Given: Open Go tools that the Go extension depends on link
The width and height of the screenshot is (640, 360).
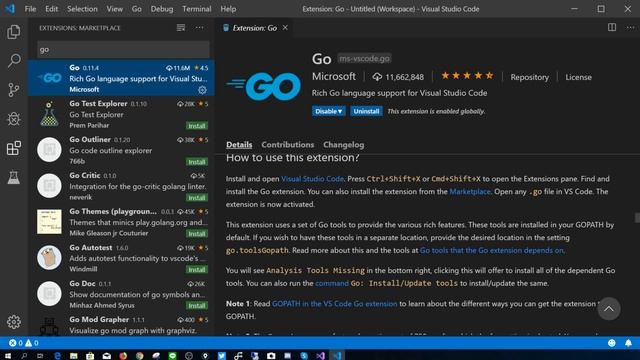Looking at the screenshot, I should [x=492, y=250].
